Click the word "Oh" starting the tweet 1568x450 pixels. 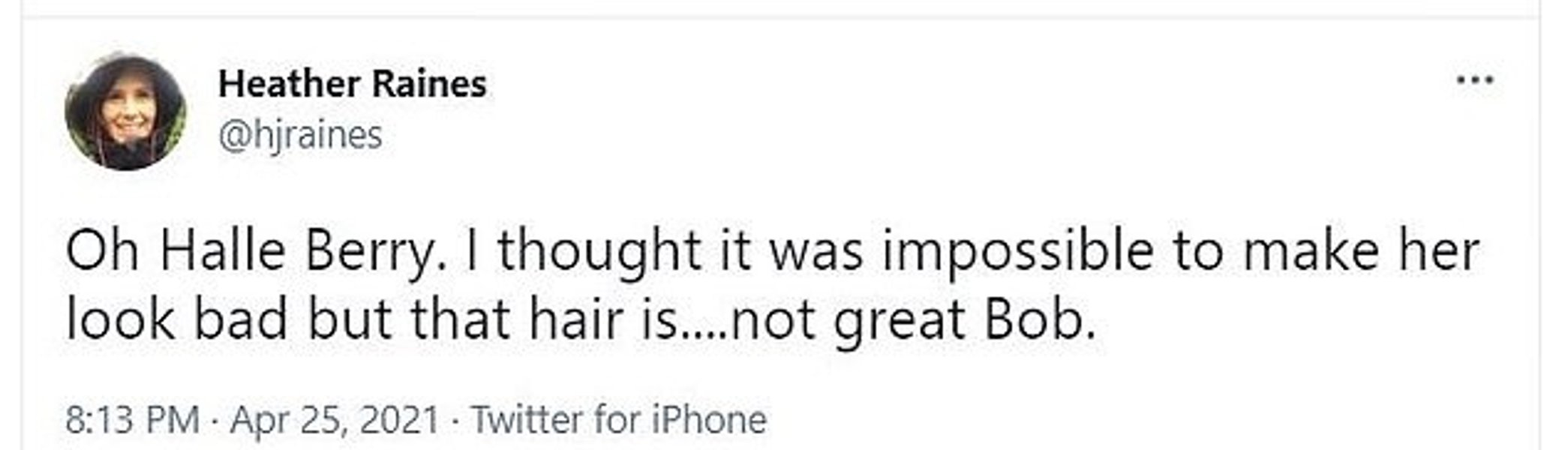(102, 250)
